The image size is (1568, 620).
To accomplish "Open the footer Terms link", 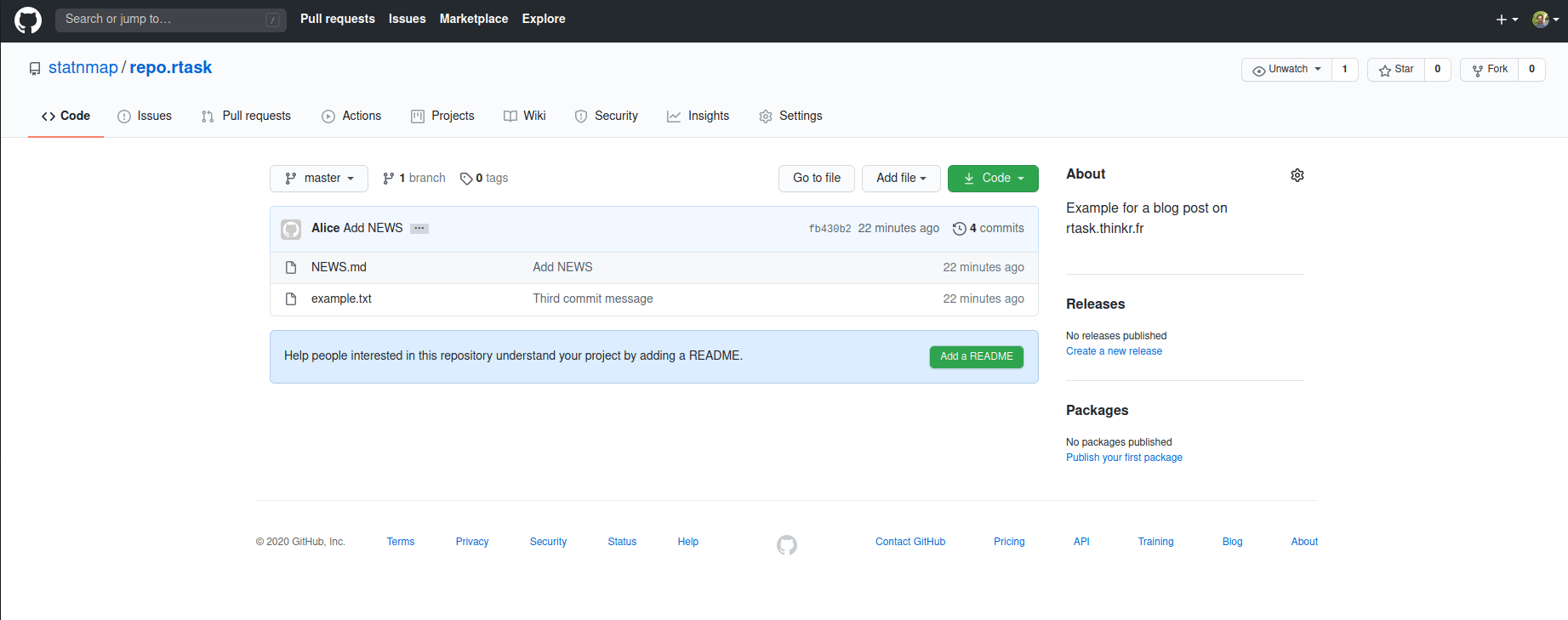I will click(x=401, y=543).
